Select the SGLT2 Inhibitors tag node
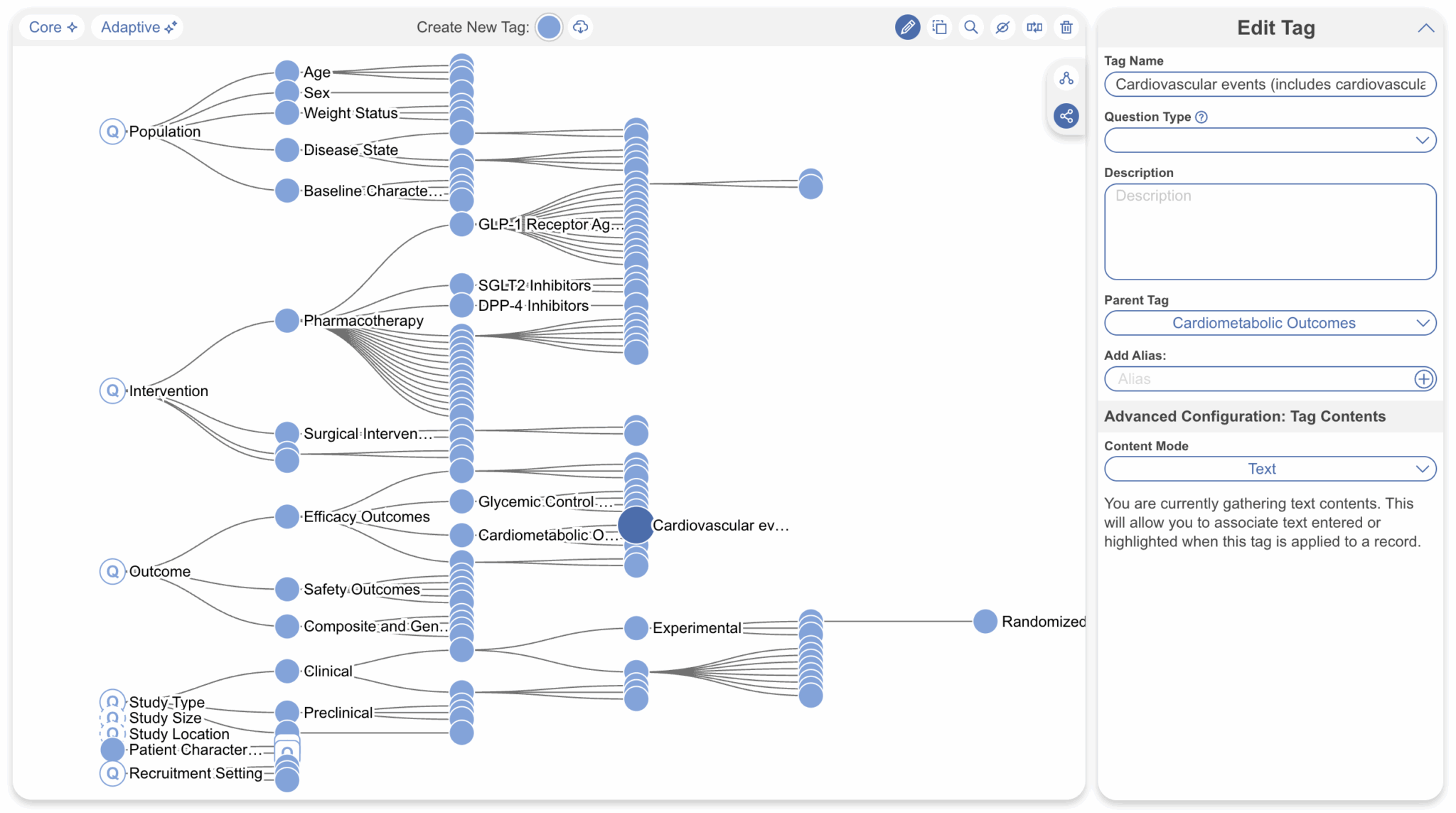The height and width of the screenshot is (813, 1456). click(x=462, y=285)
